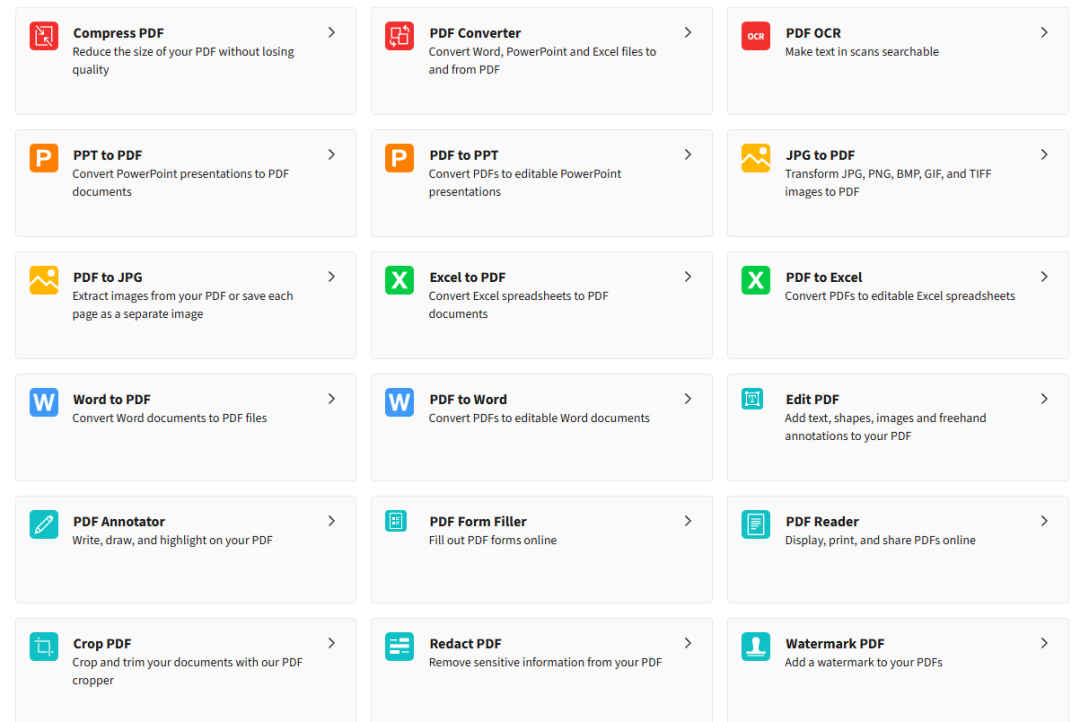
Task: Click the Watermark PDF stamp icon
Action: pos(755,646)
